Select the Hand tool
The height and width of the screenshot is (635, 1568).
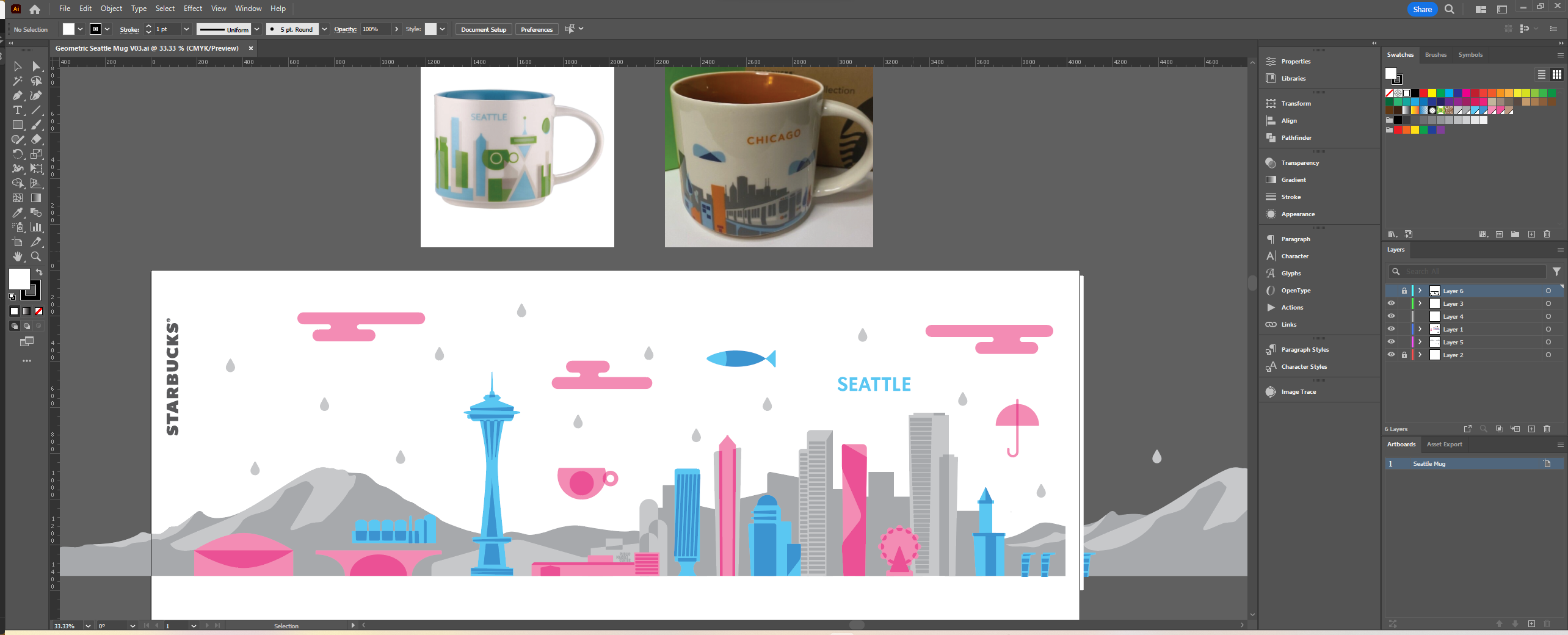click(17, 257)
